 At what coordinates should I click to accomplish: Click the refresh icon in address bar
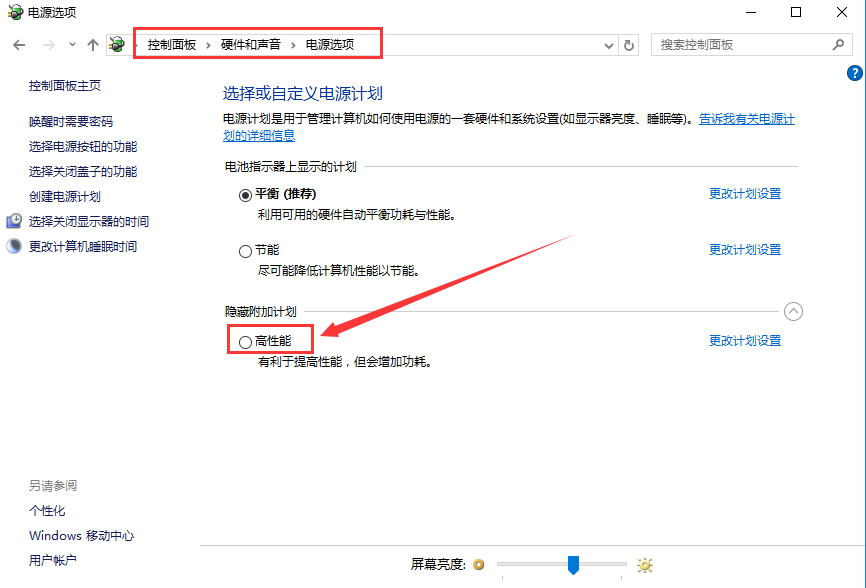point(628,44)
